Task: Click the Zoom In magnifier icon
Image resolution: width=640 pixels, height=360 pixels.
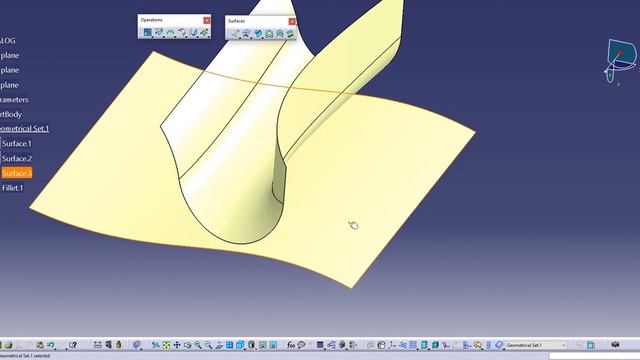Action: click(x=198, y=345)
